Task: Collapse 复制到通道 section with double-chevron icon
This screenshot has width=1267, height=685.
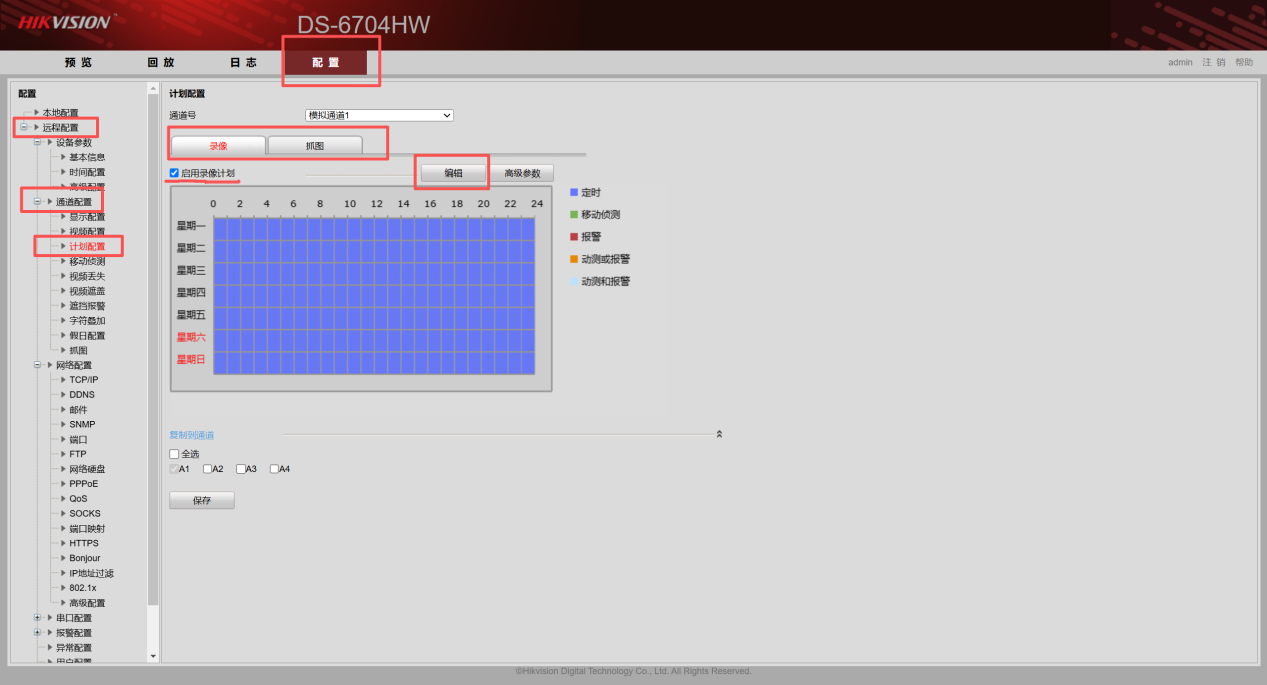Action: 719,435
